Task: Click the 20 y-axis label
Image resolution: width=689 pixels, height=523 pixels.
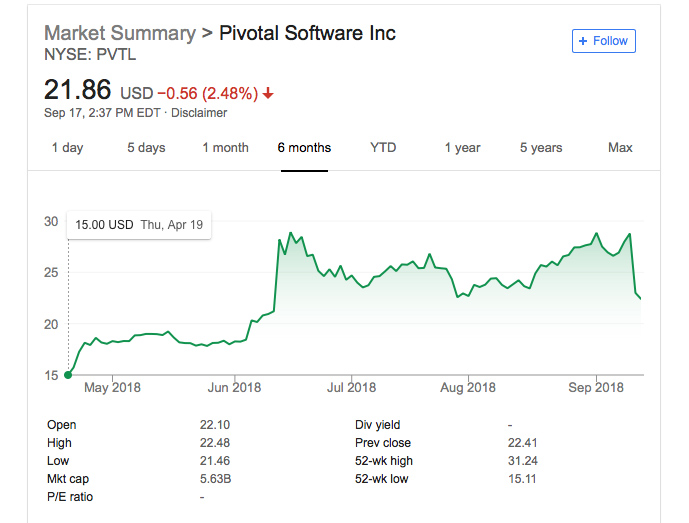Action: (51, 324)
